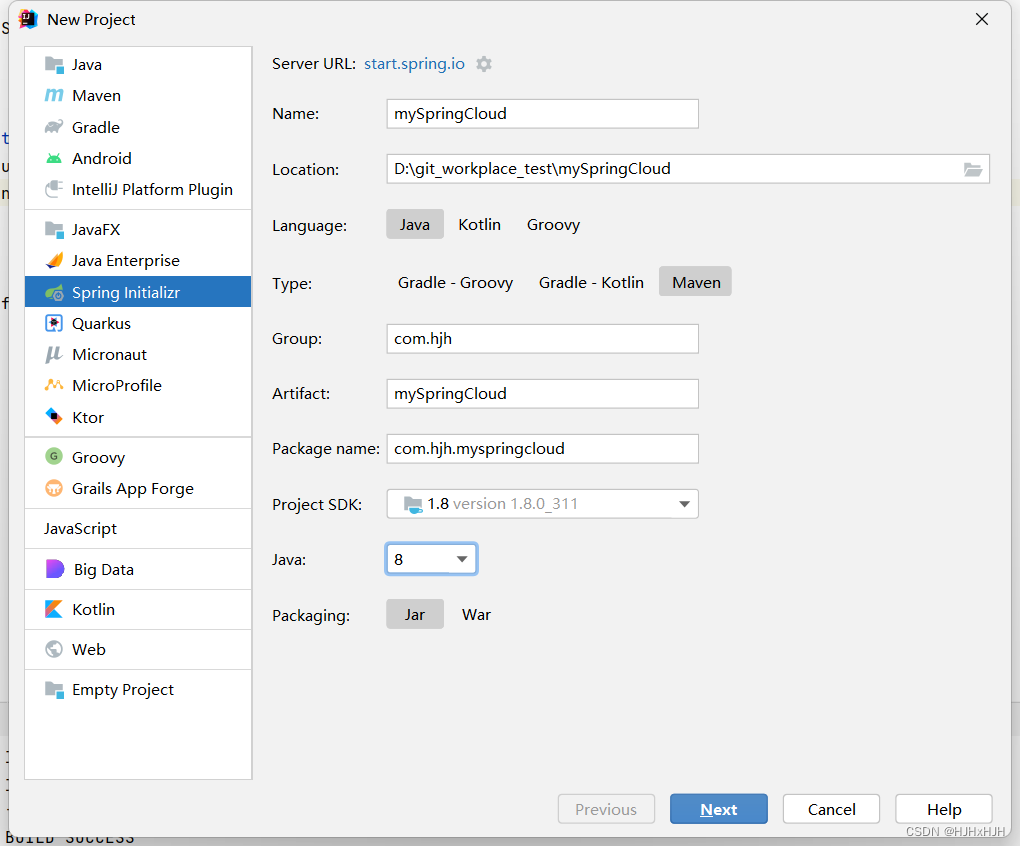Select Gradle in the project list
Image resolution: width=1020 pixels, height=846 pixels.
[x=138, y=127]
